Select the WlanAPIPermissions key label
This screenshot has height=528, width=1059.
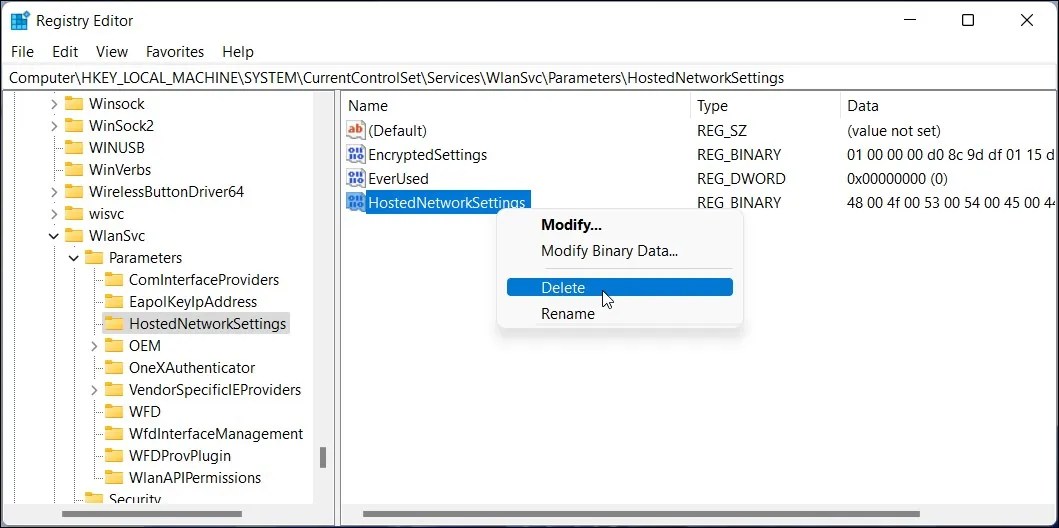[x=195, y=477]
